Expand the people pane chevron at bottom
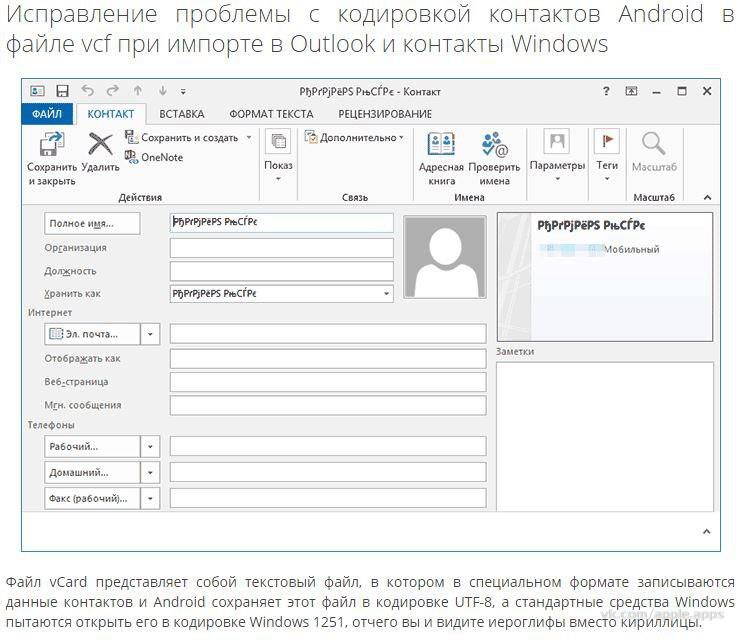The height and width of the screenshot is (640, 744). [x=707, y=531]
